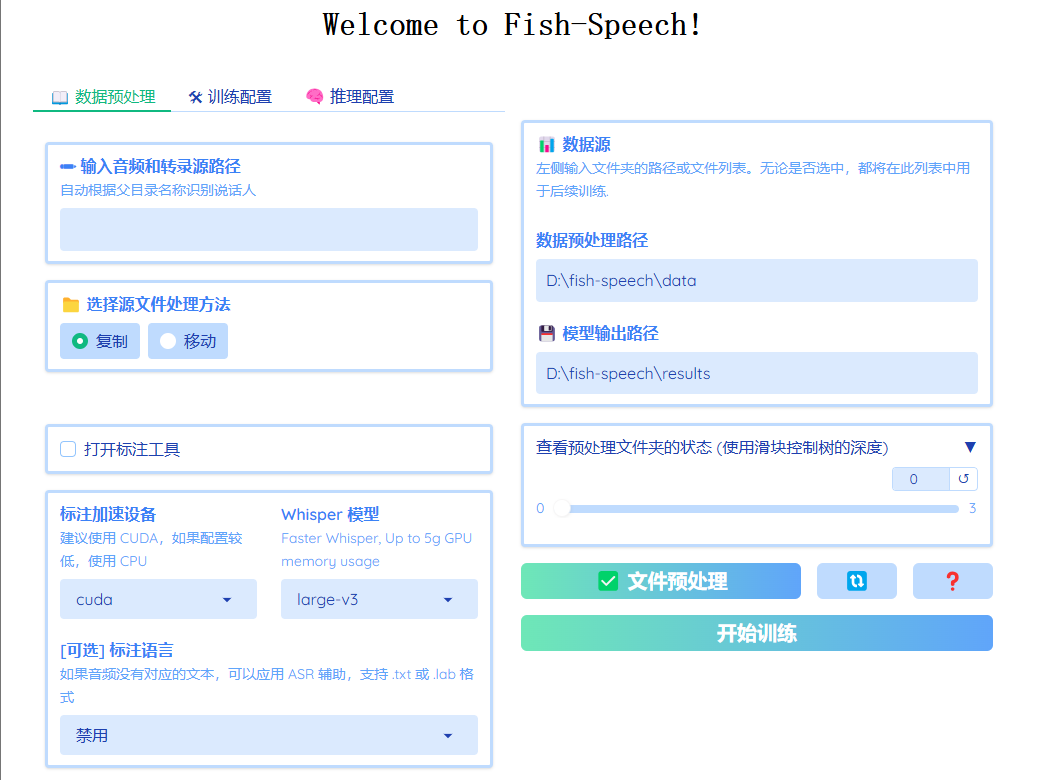Screen dimensions: 1055x780
Task: Click the 数据预处理路径 field D:\fish-speech\data
Action: [x=756, y=281]
